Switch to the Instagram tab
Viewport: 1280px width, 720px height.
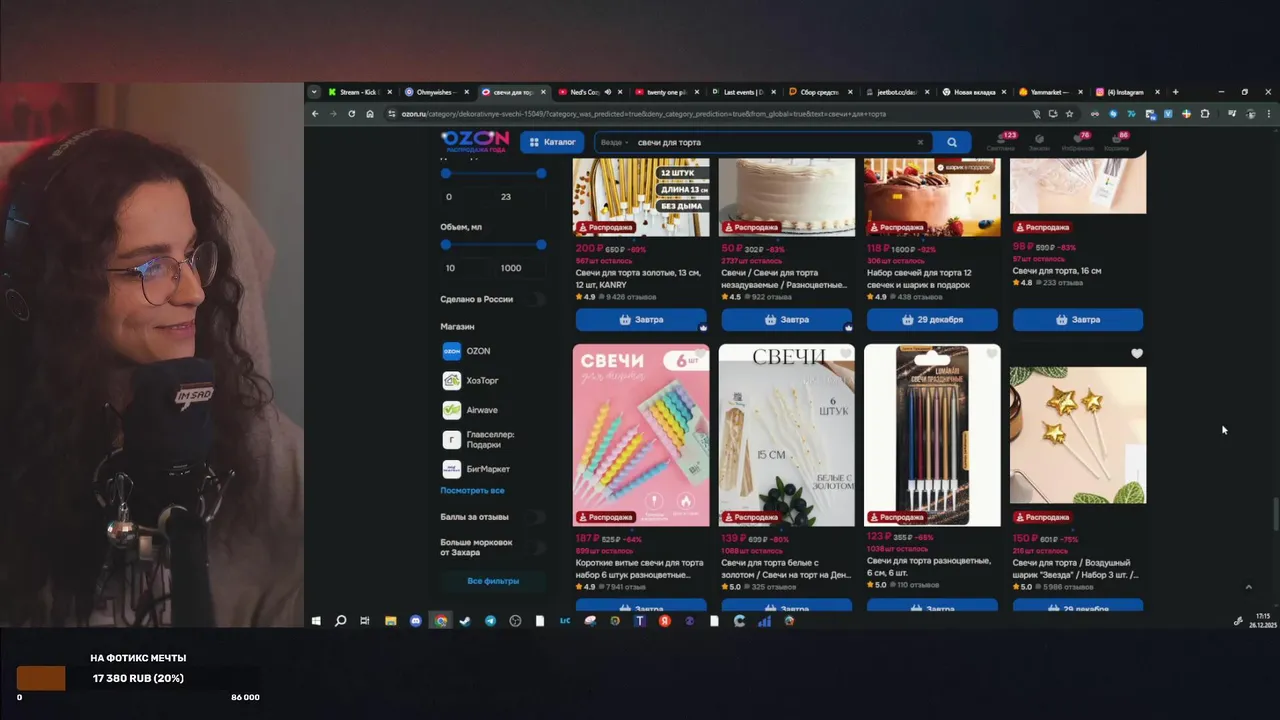pyautogui.click(x=1127, y=92)
